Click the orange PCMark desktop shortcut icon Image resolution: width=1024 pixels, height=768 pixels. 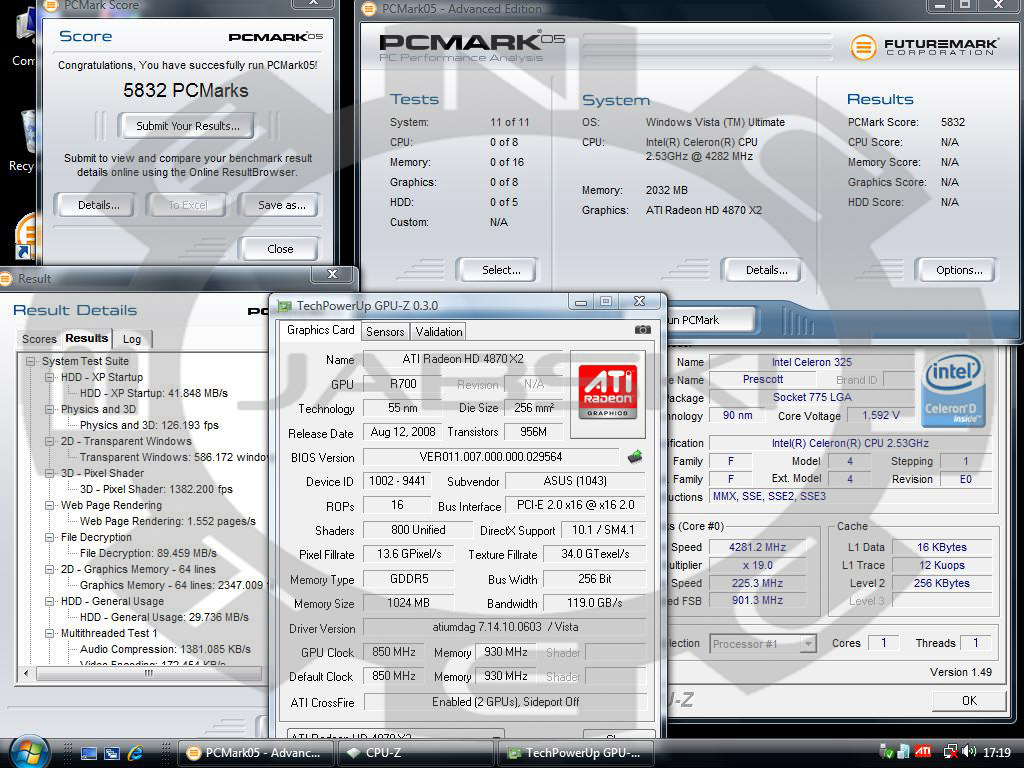point(27,235)
